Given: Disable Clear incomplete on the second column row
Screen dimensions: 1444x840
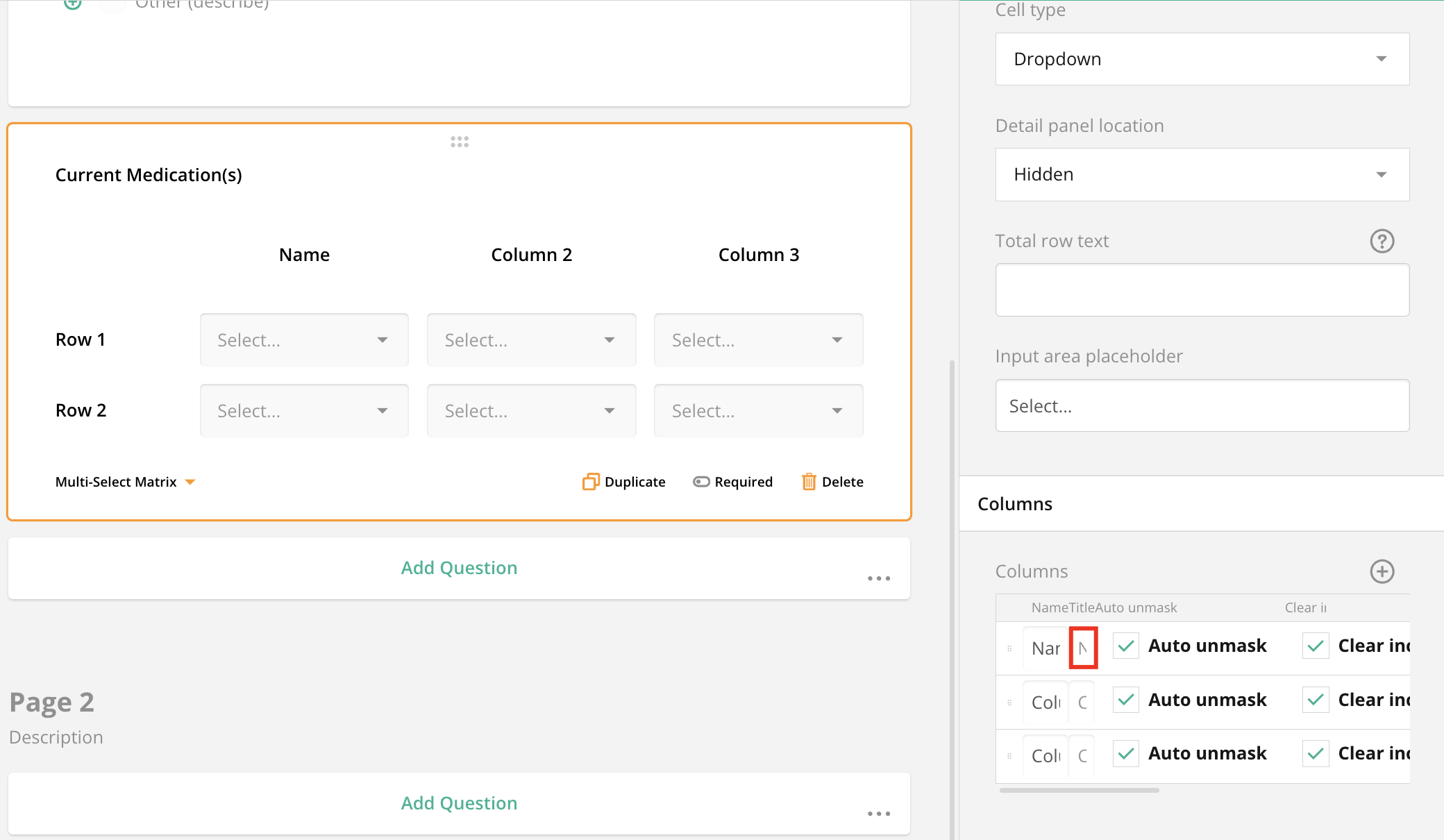Looking at the screenshot, I should (x=1315, y=700).
